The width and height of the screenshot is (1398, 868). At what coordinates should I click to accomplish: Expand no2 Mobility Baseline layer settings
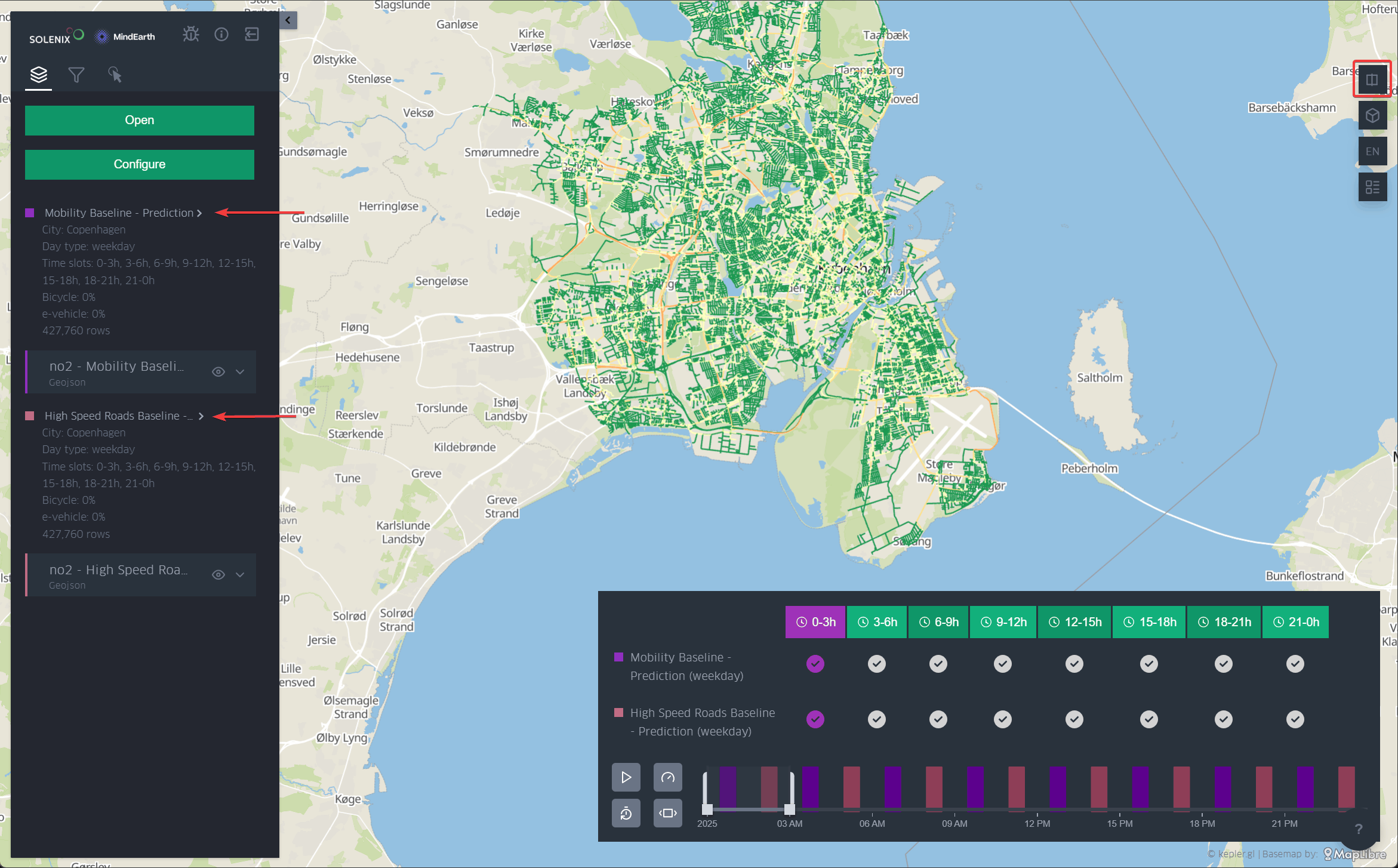point(240,372)
